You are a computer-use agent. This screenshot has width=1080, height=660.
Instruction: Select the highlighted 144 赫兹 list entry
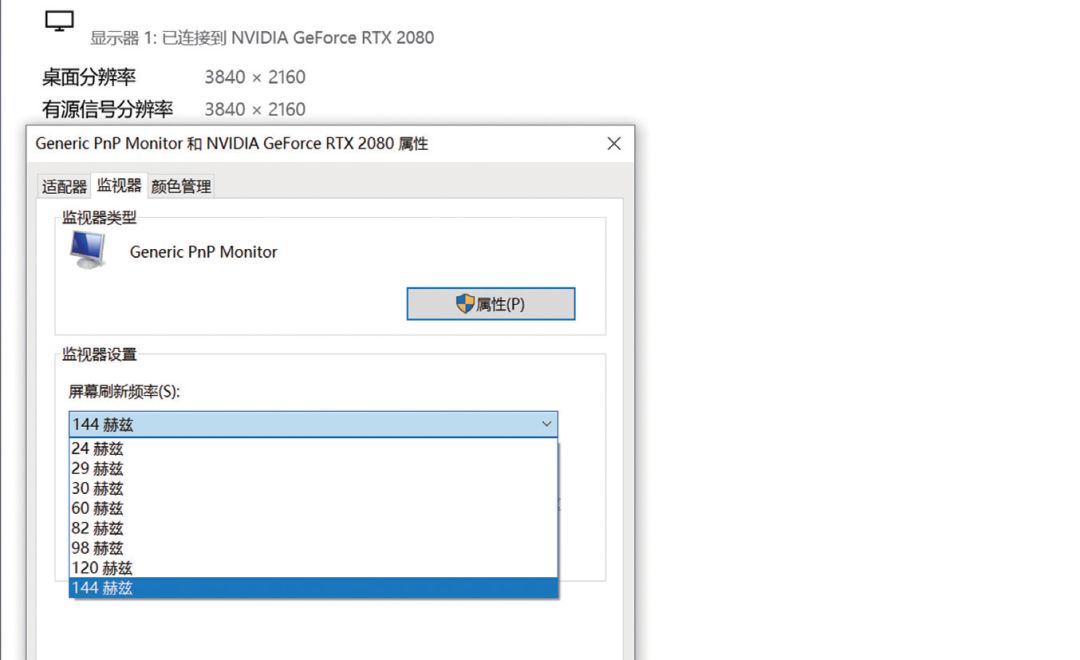click(102, 588)
